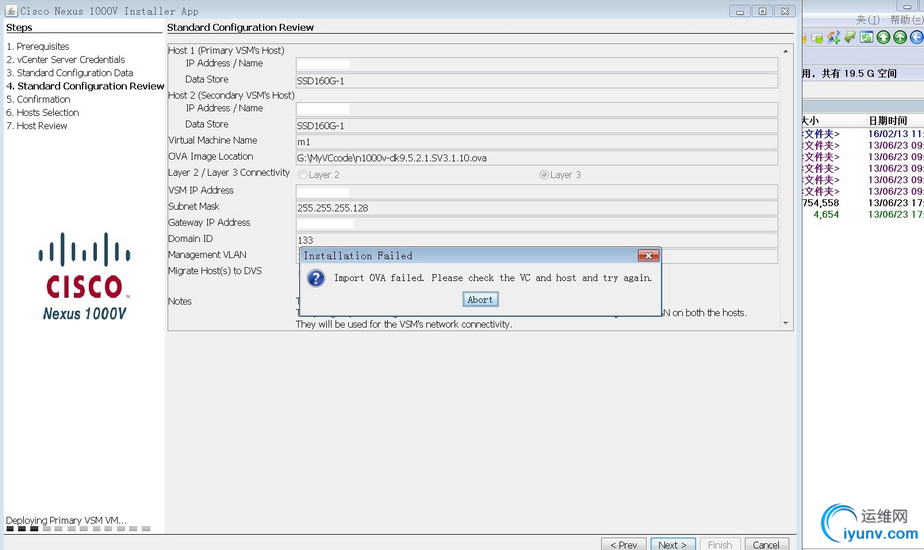The width and height of the screenshot is (924, 550).
Task: Click the blue question mark icon in dialog
Action: [316, 278]
